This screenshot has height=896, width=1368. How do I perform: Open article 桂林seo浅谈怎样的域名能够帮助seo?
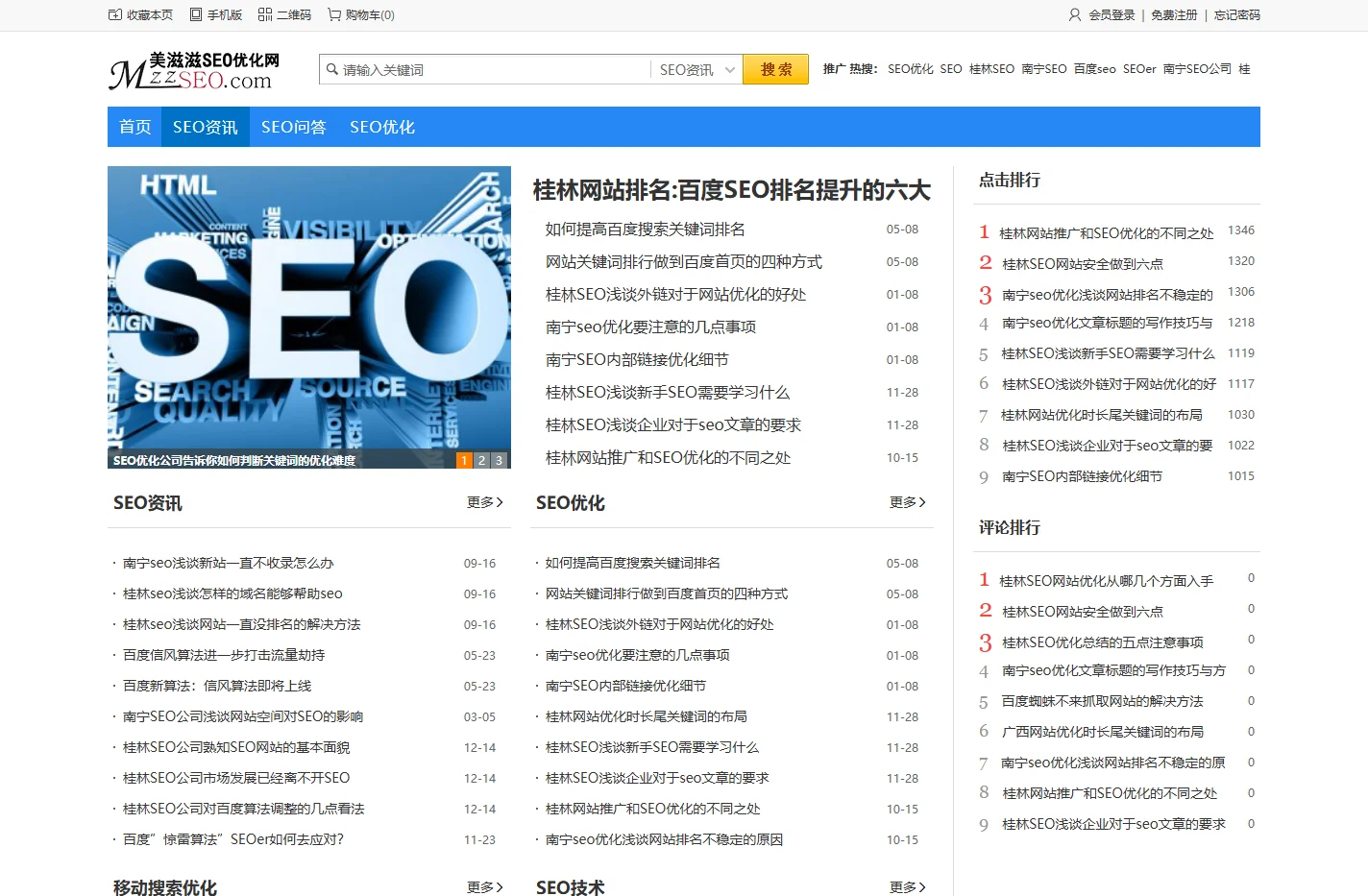pyautogui.click(x=232, y=594)
